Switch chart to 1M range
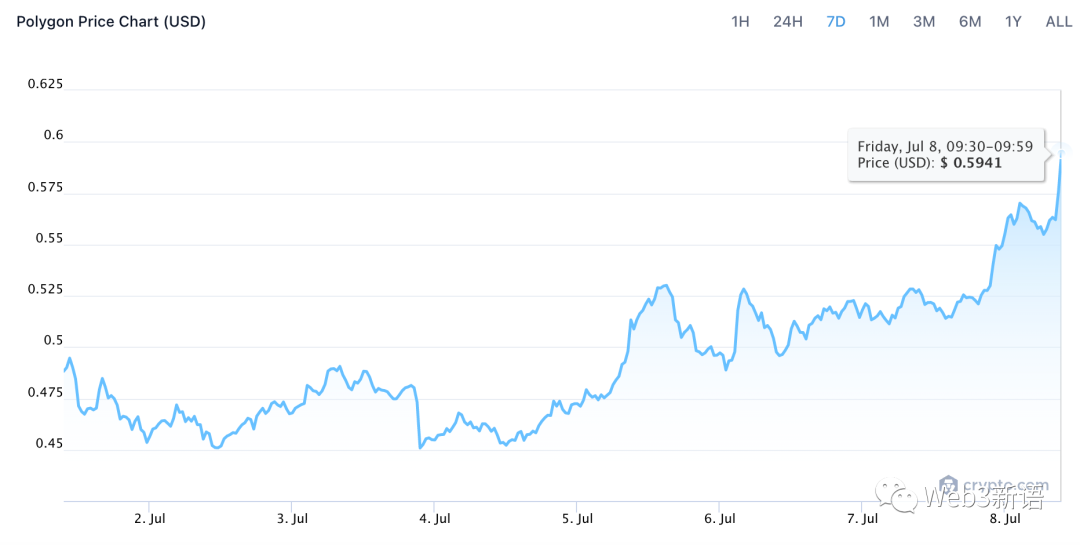1080x545 pixels. tap(879, 21)
